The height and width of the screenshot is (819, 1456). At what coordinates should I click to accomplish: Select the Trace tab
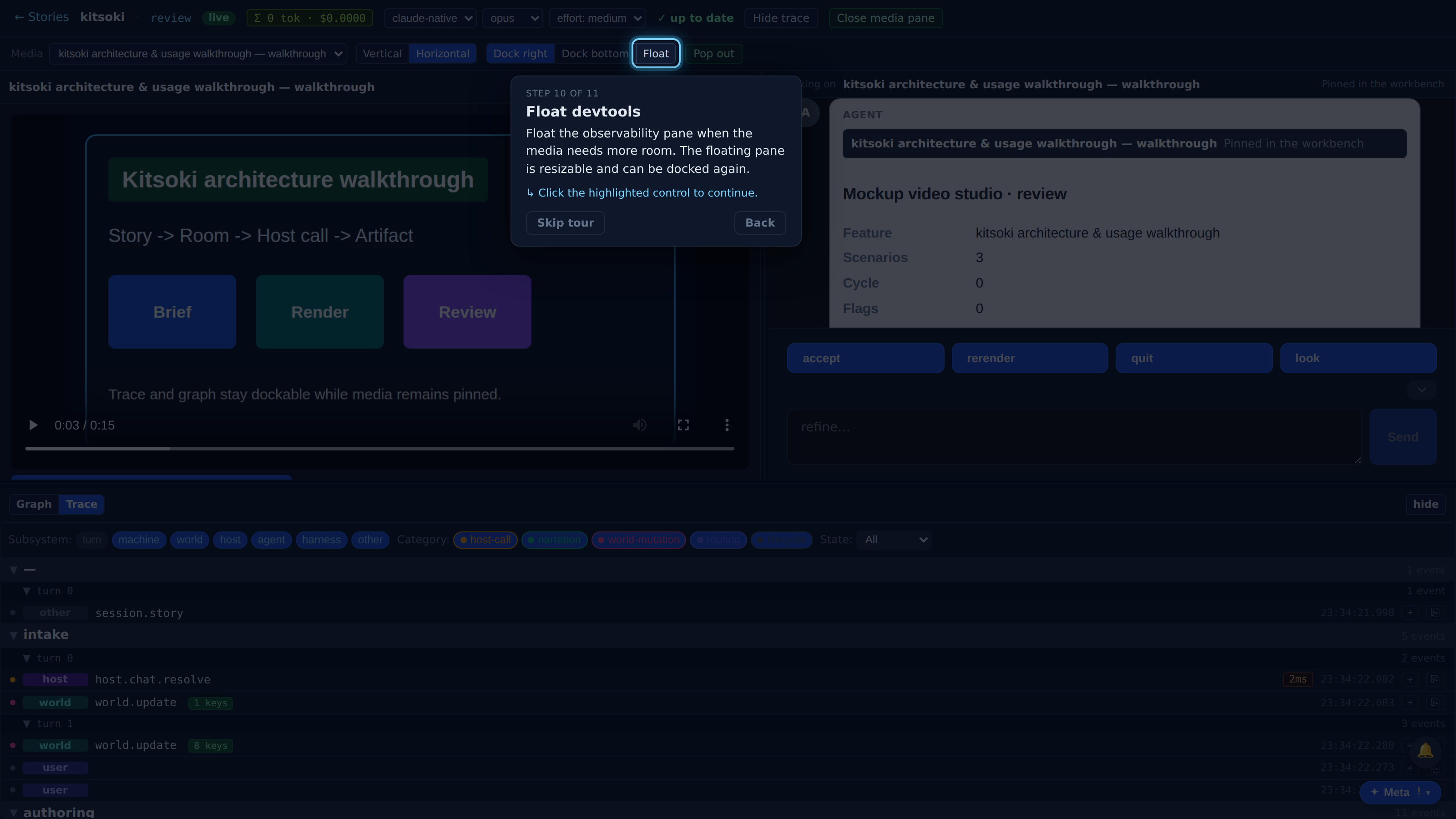pyautogui.click(x=81, y=504)
